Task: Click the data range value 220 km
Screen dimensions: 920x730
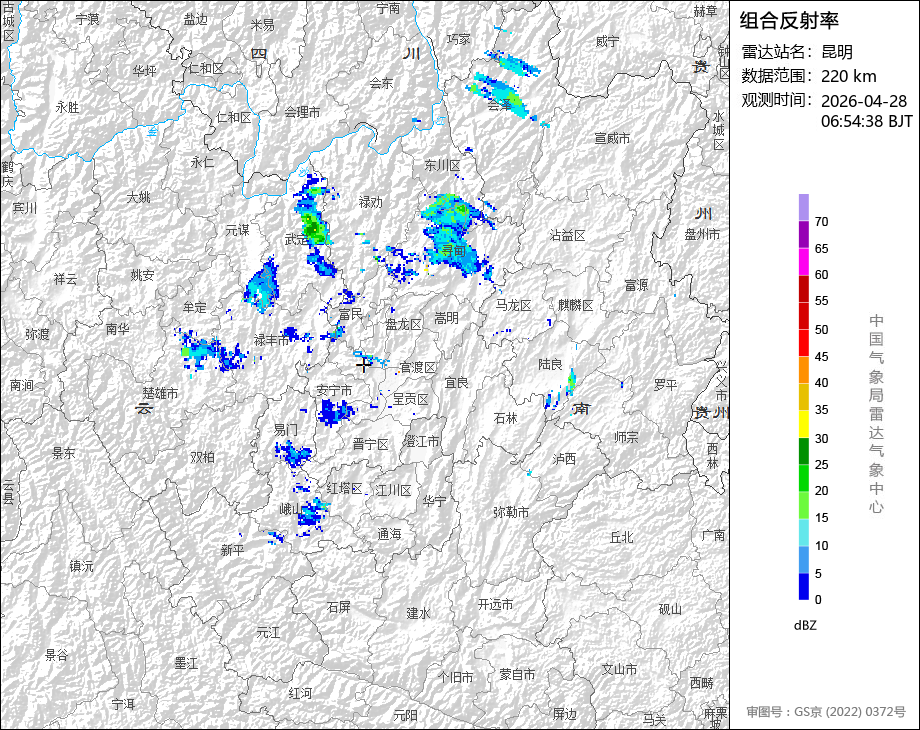Action: (848, 76)
